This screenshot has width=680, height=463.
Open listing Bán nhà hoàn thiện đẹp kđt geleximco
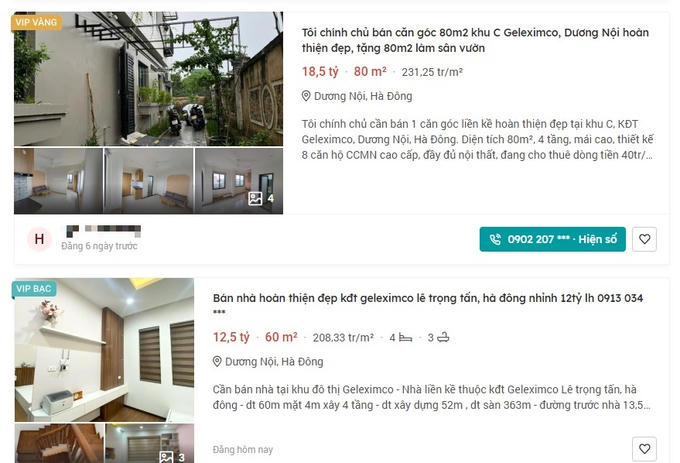[428, 304]
